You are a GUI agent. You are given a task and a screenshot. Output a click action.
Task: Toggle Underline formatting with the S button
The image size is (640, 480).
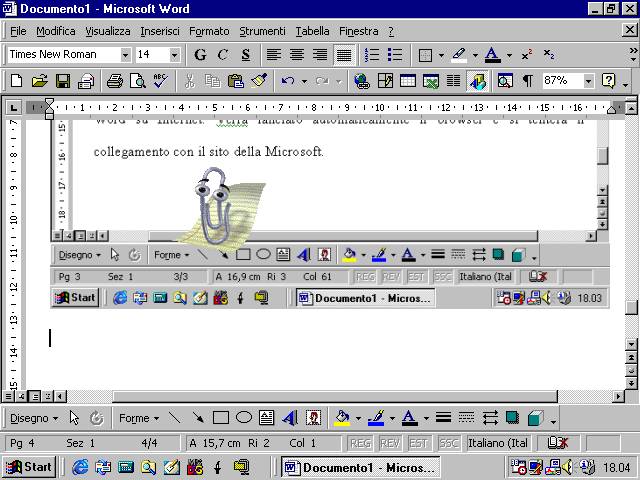(246, 55)
